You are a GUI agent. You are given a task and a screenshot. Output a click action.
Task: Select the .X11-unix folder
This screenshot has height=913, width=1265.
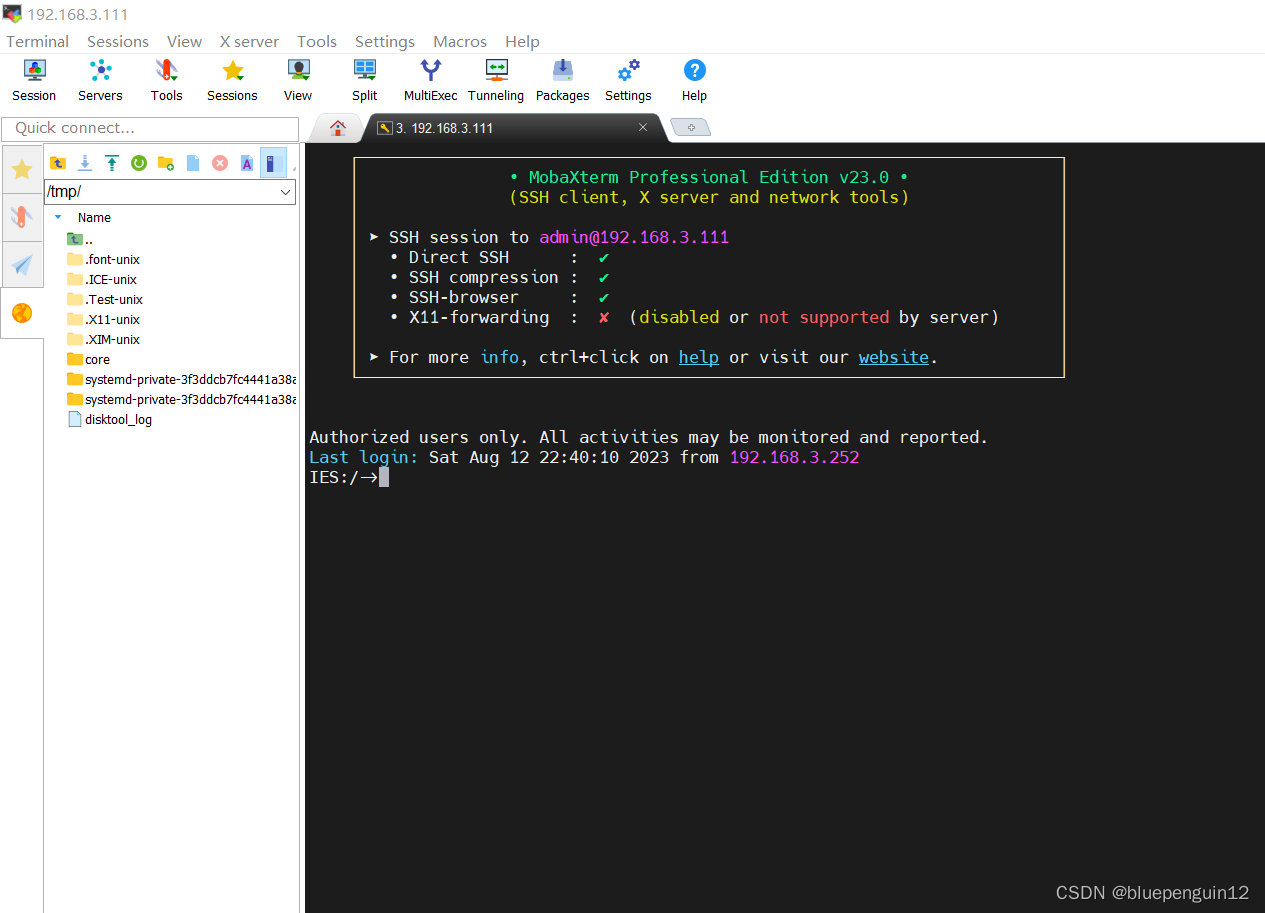click(104, 319)
